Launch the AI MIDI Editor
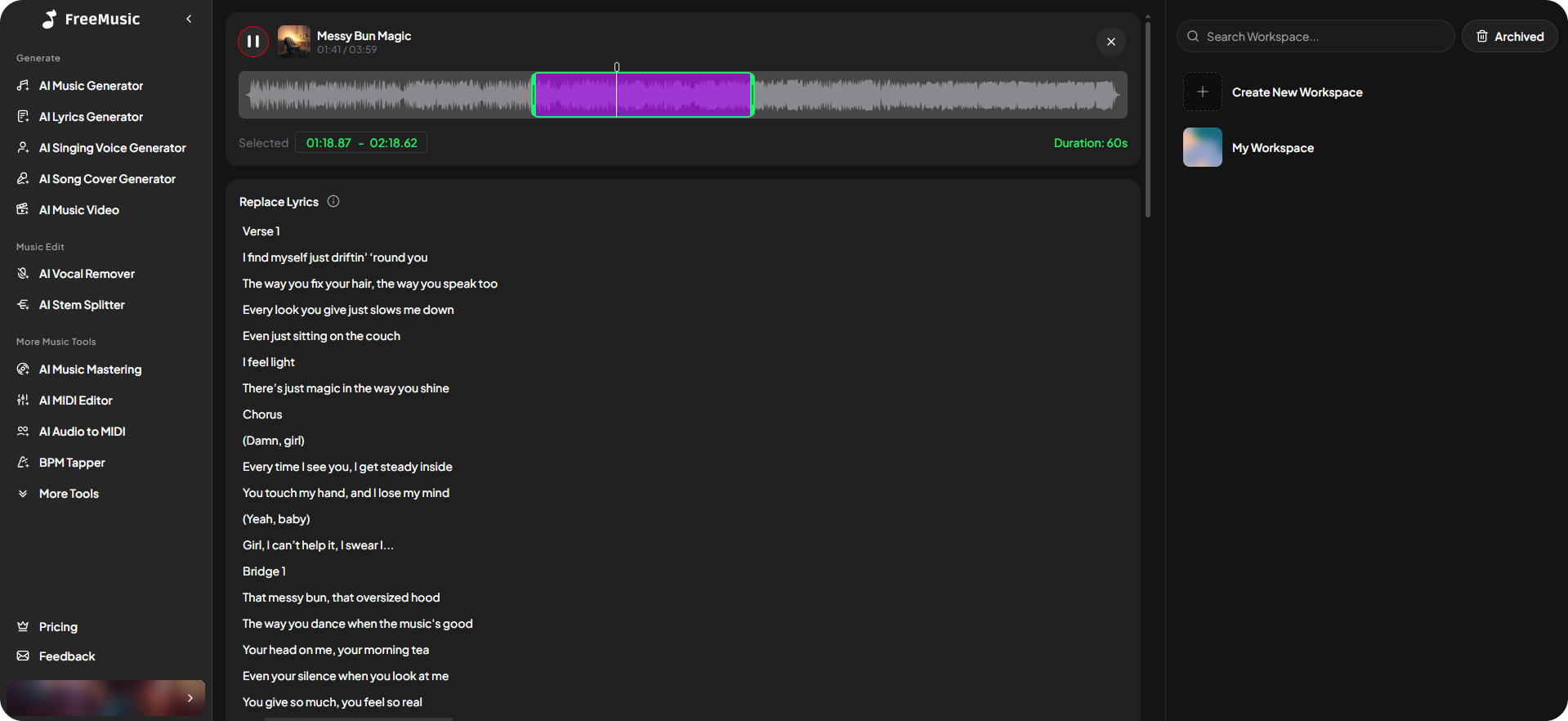Viewport: 1568px width, 721px height. [75, 401]
